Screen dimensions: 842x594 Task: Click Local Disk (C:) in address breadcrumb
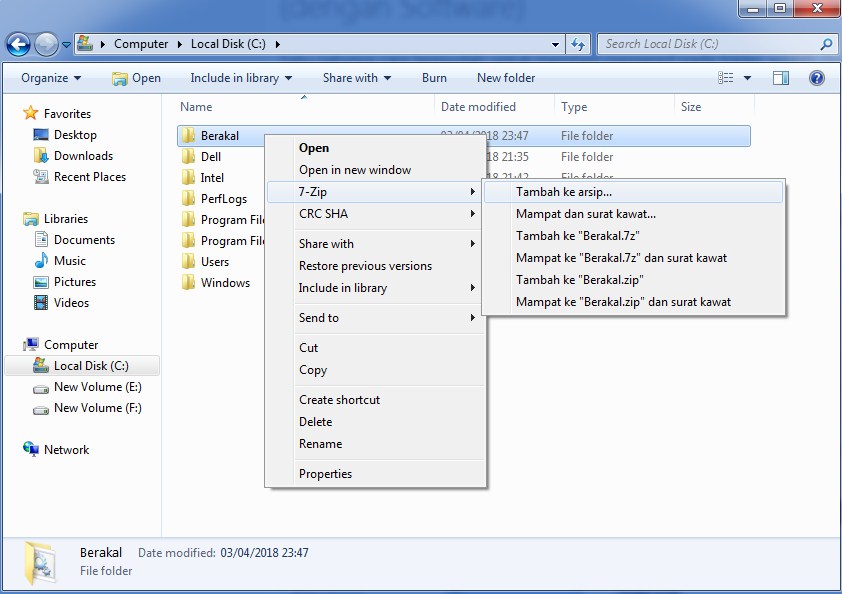(228, 44)
